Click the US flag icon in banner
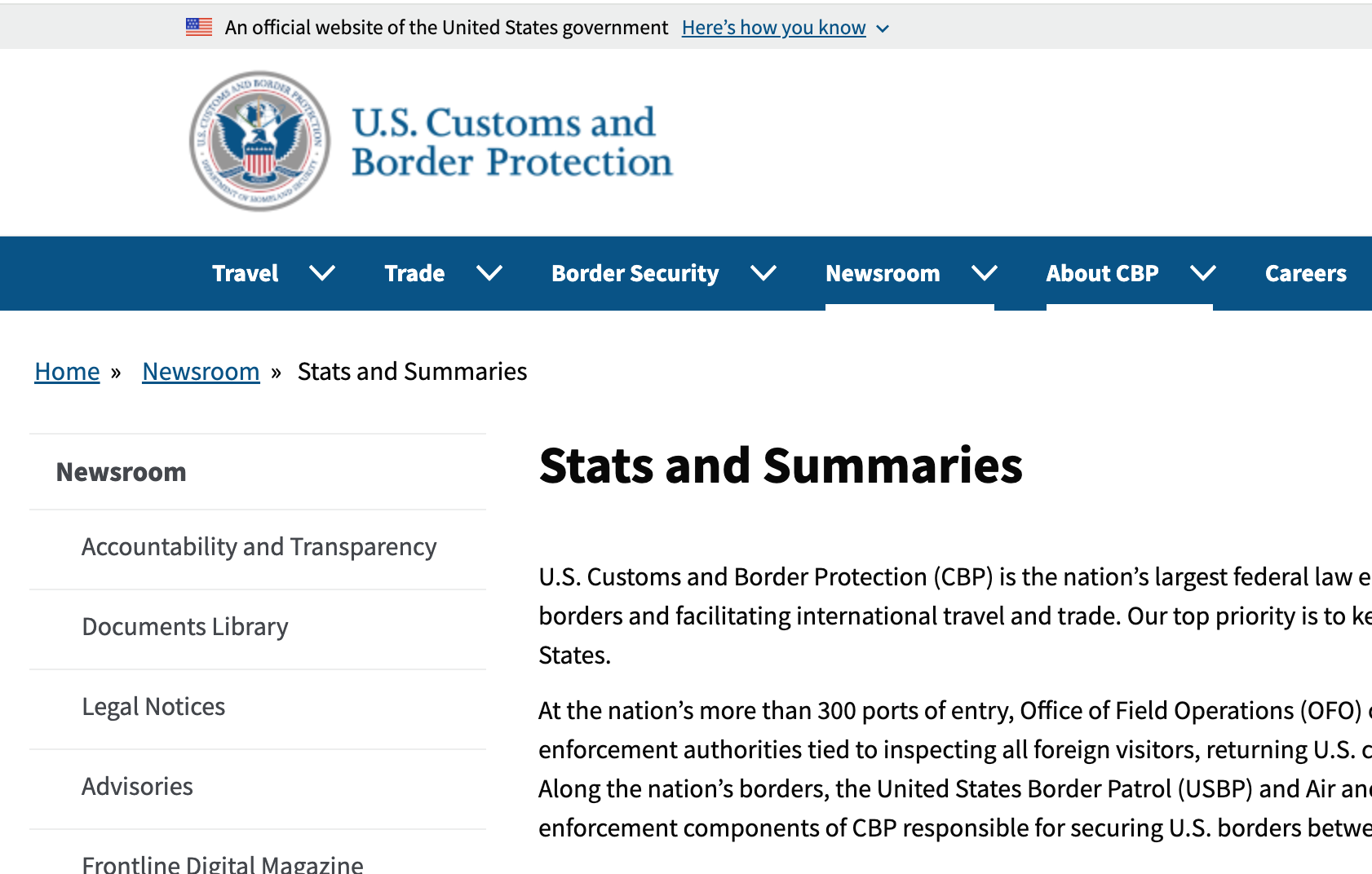 [x=198, y=27]
